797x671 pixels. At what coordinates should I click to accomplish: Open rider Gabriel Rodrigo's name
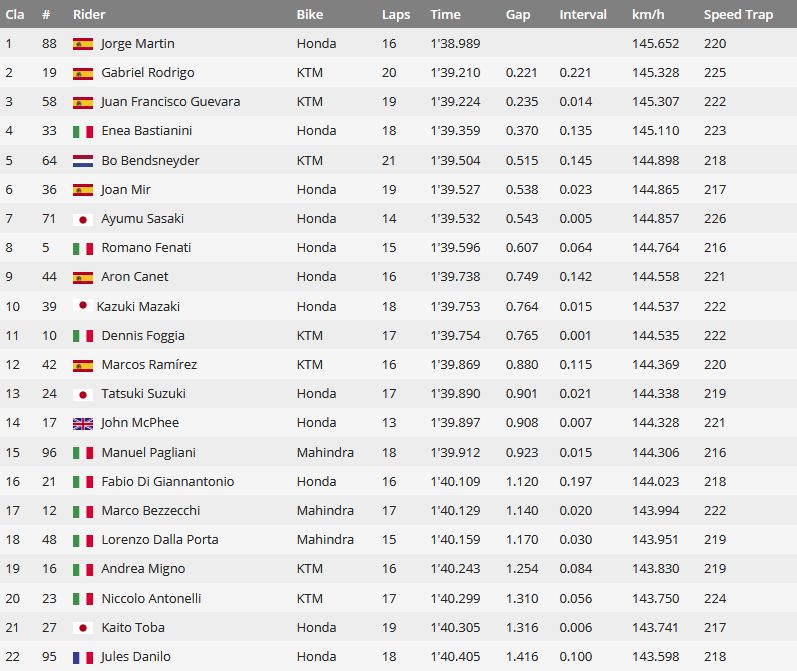pyautogui.click(x=148, y=73)
